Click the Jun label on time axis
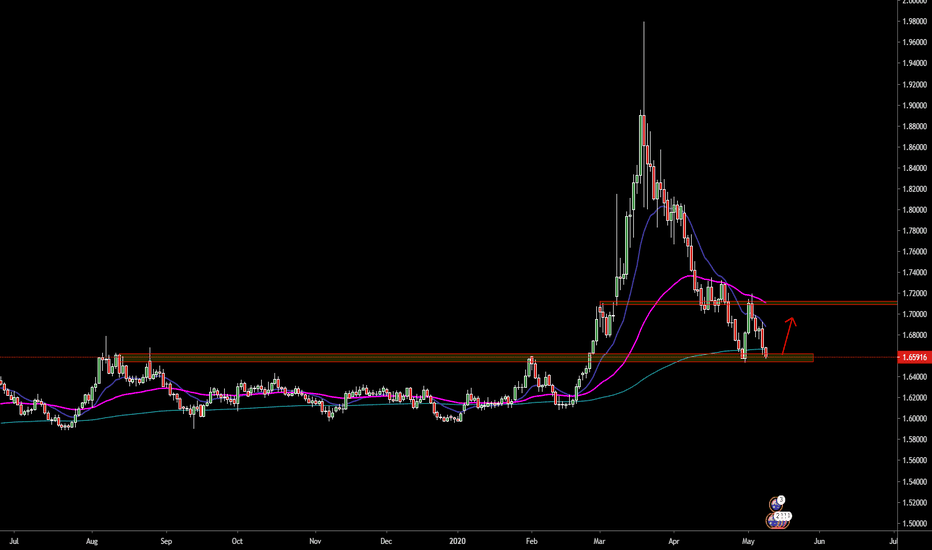The image size is (932, 550). pyautogui.click(x=819, y=541)
